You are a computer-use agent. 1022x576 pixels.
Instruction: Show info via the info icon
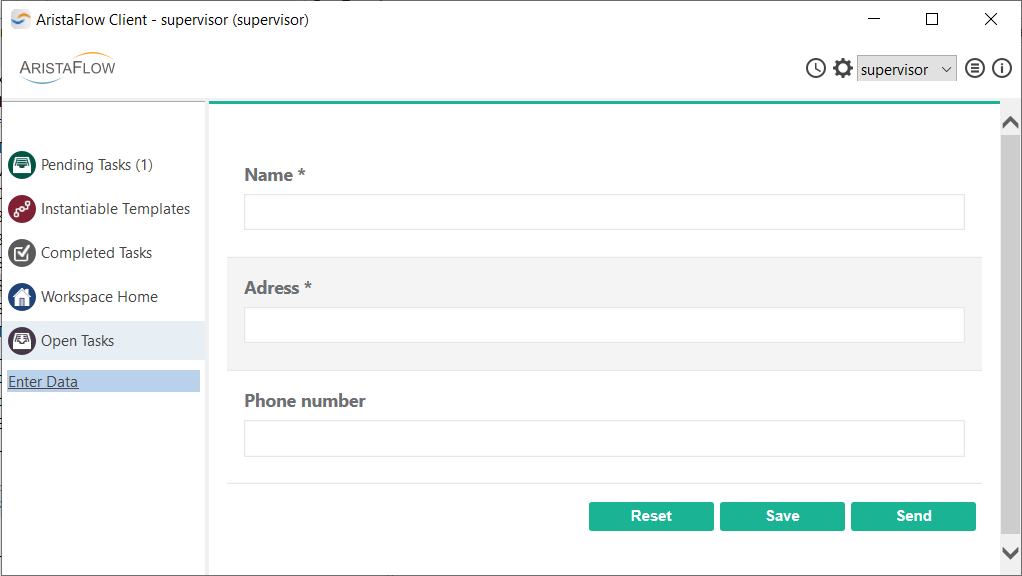[x=1002, y=68]
